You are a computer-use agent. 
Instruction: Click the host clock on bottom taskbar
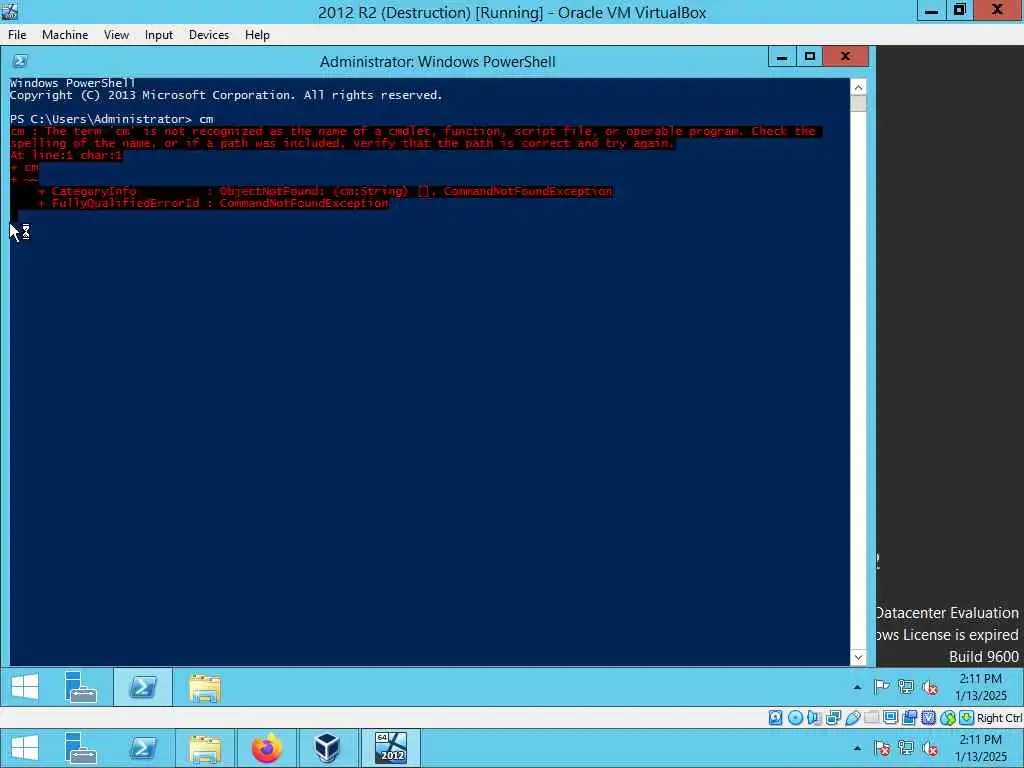point(980,748)
